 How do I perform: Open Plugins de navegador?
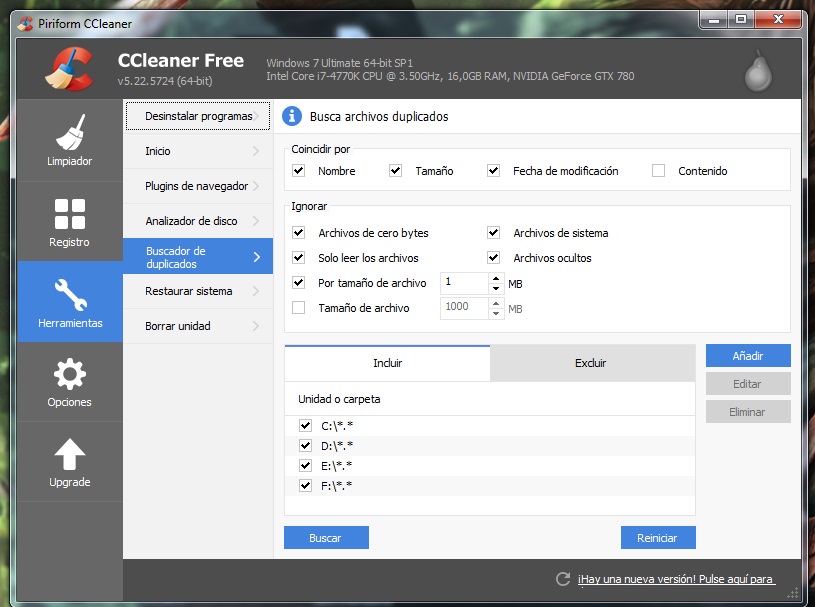[x=198, y=186]
